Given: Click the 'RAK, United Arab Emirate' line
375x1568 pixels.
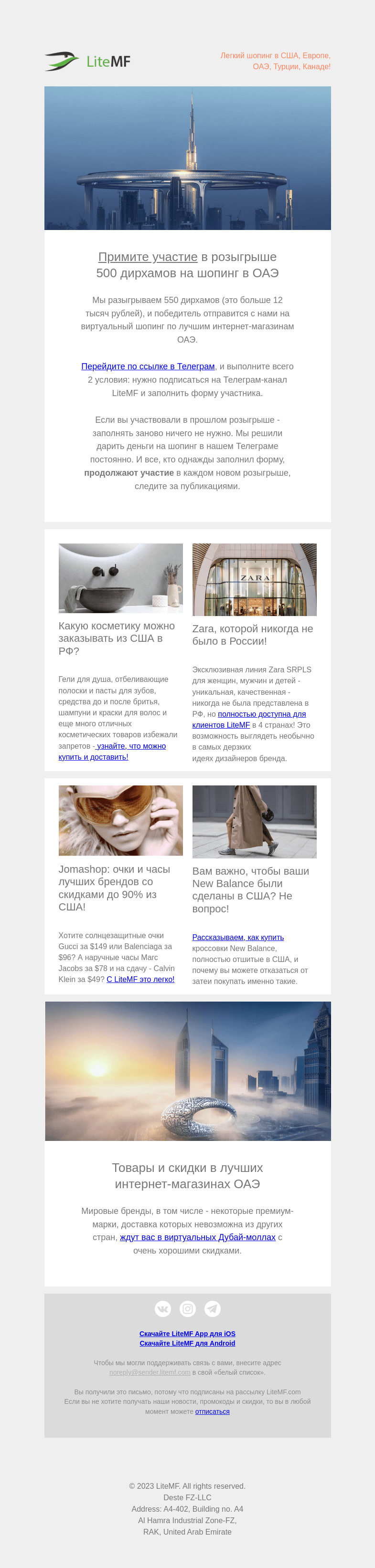Looking at the screenshot, I should [x=187, y=1532].
